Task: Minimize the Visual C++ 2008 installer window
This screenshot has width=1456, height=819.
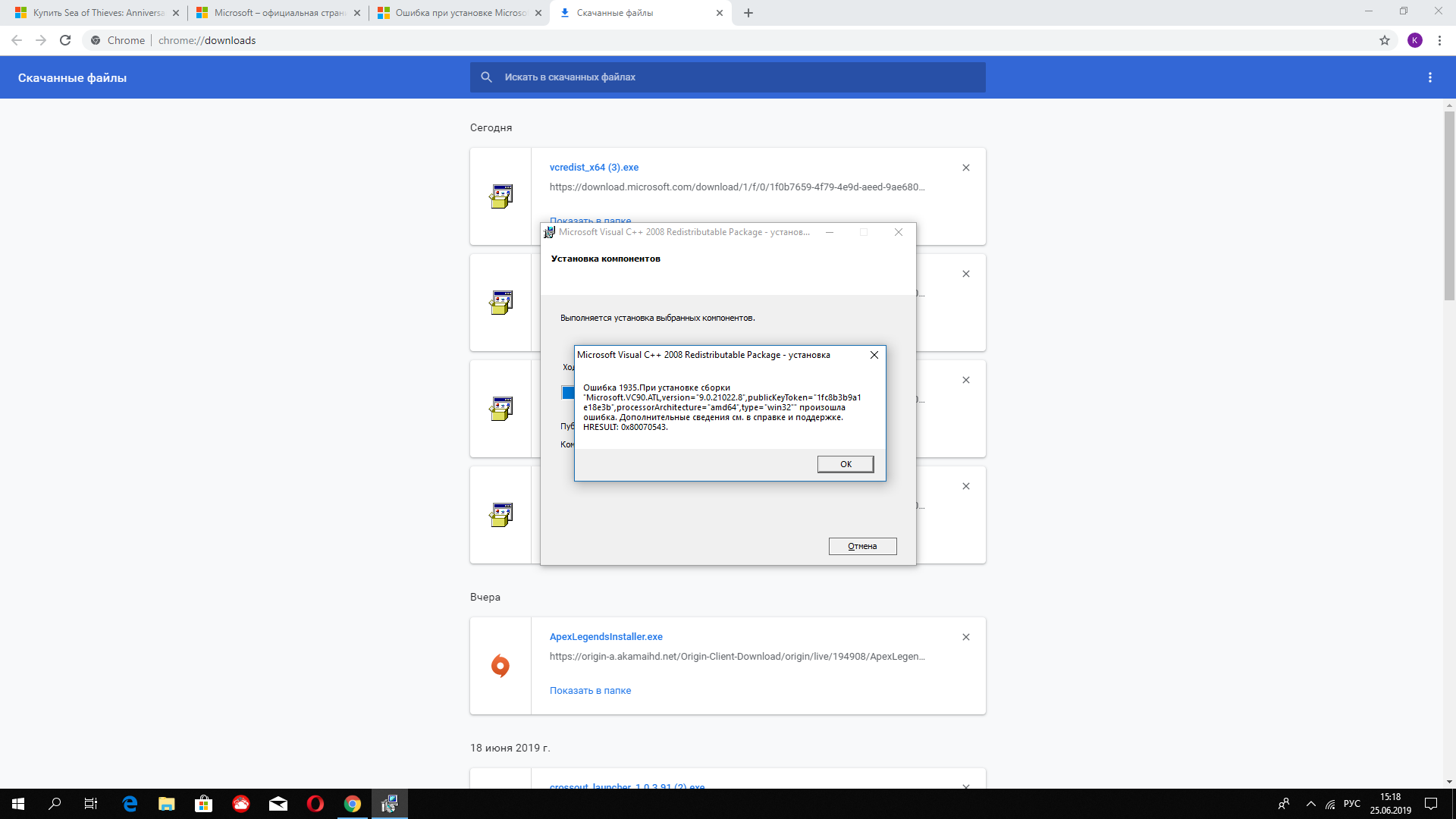Action: [830, 232]
